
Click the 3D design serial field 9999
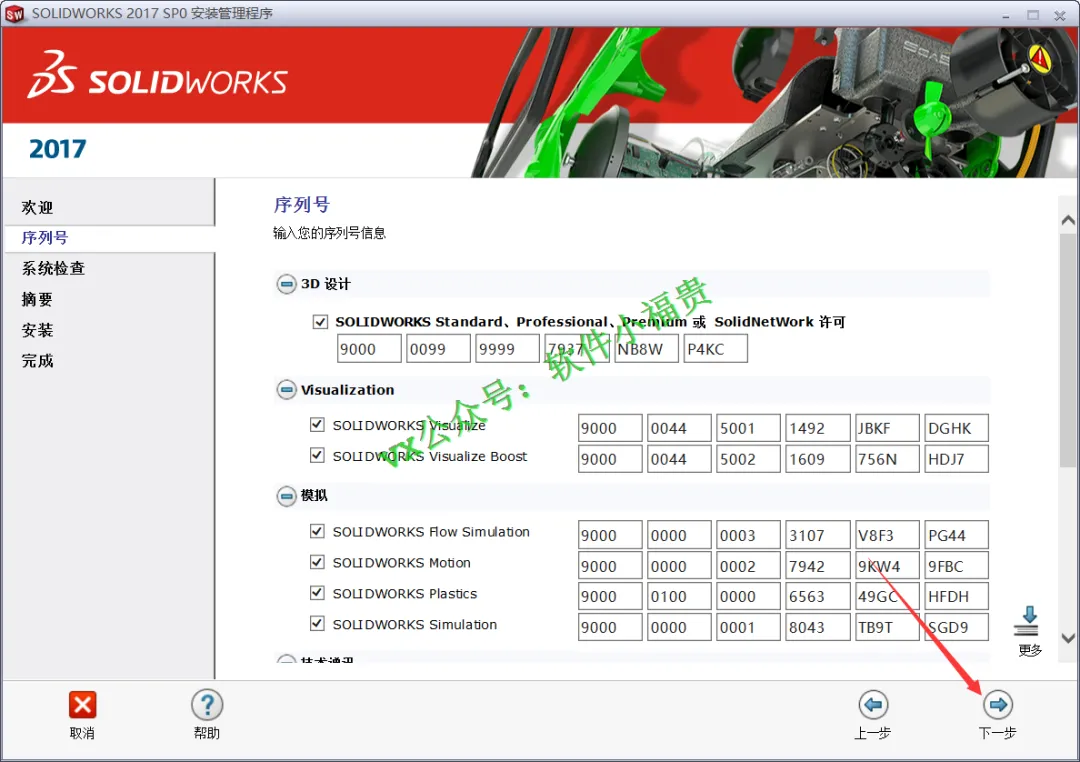coord(508,349)
